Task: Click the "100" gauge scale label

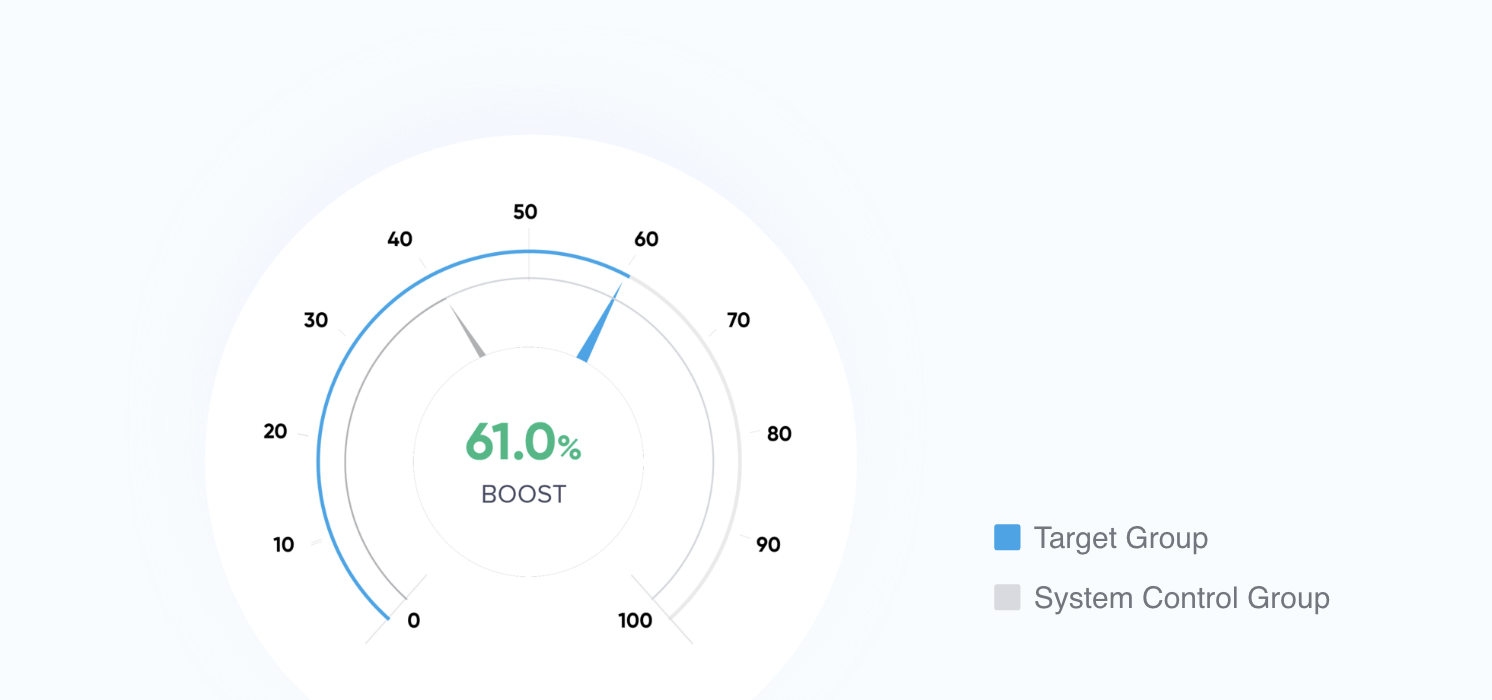Action: (x=635, y=620)
